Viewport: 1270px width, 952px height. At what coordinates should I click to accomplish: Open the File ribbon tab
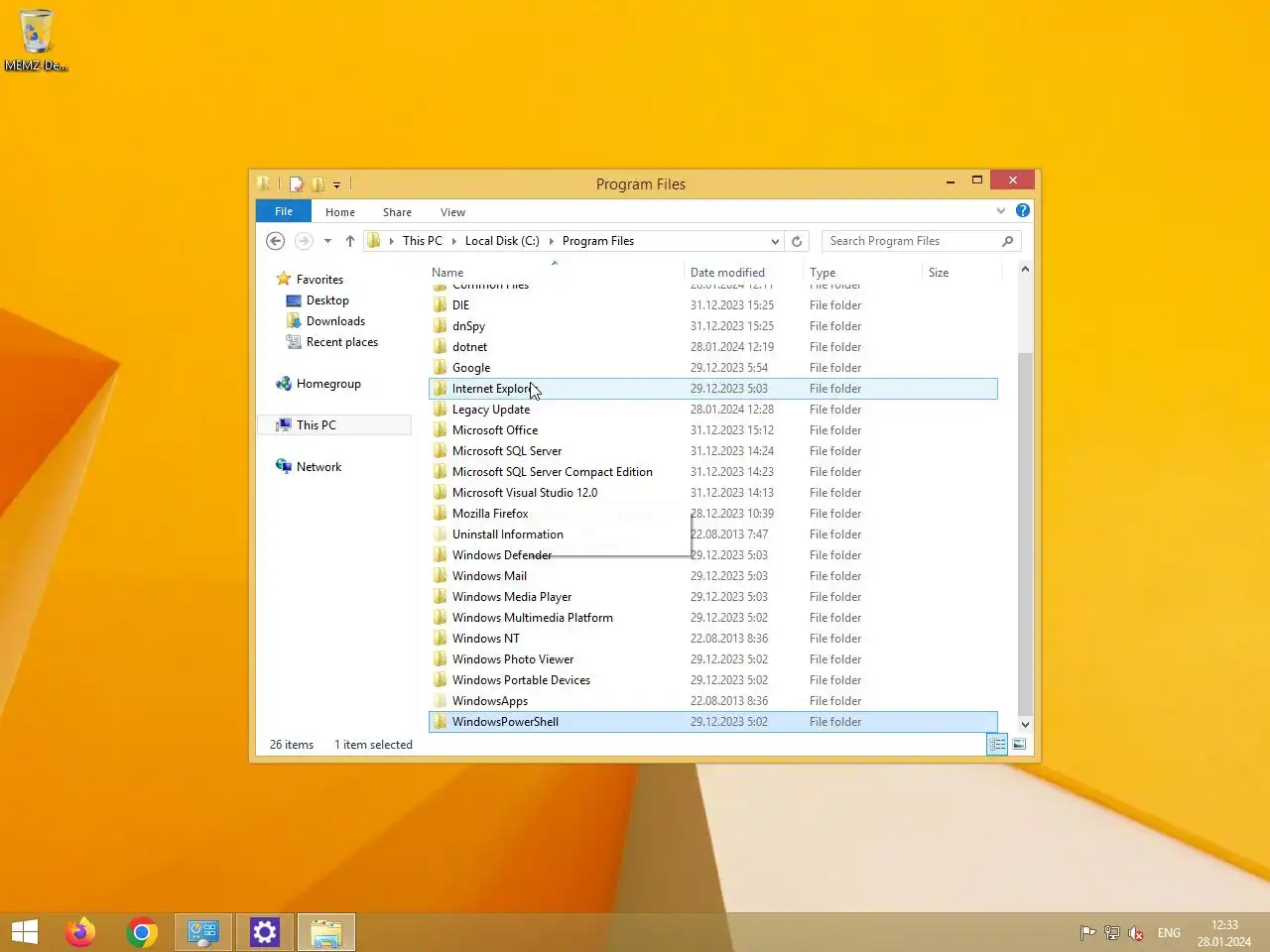[284, 211]
